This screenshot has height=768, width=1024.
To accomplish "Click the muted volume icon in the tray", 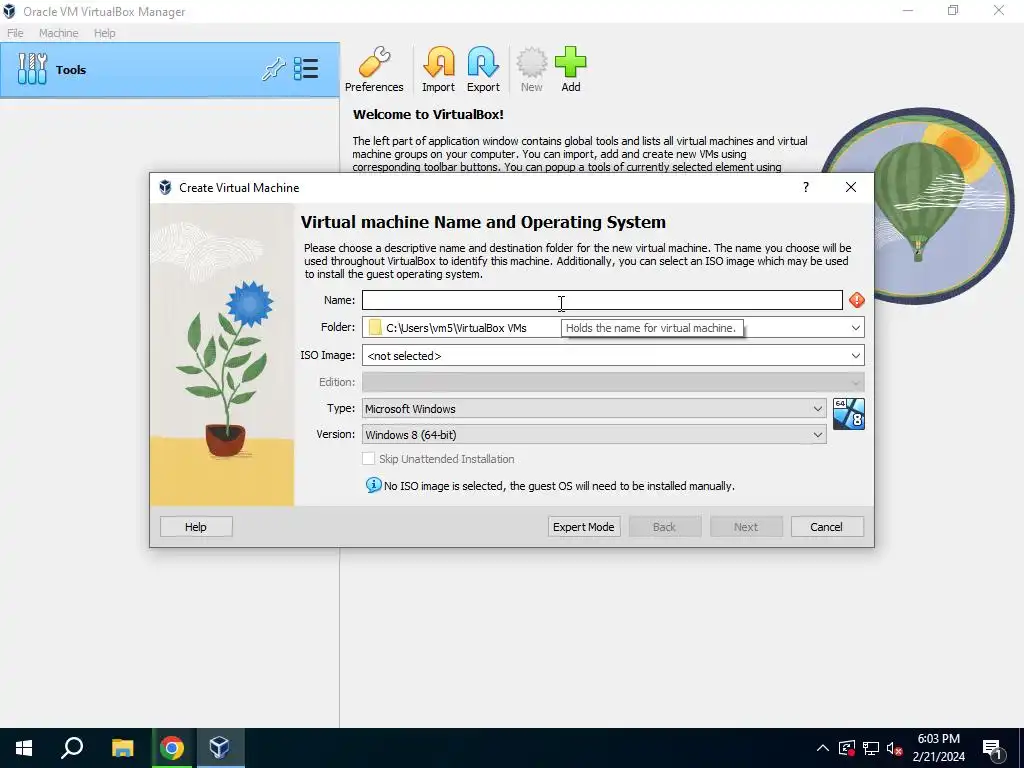I will [x=895, y=748].
